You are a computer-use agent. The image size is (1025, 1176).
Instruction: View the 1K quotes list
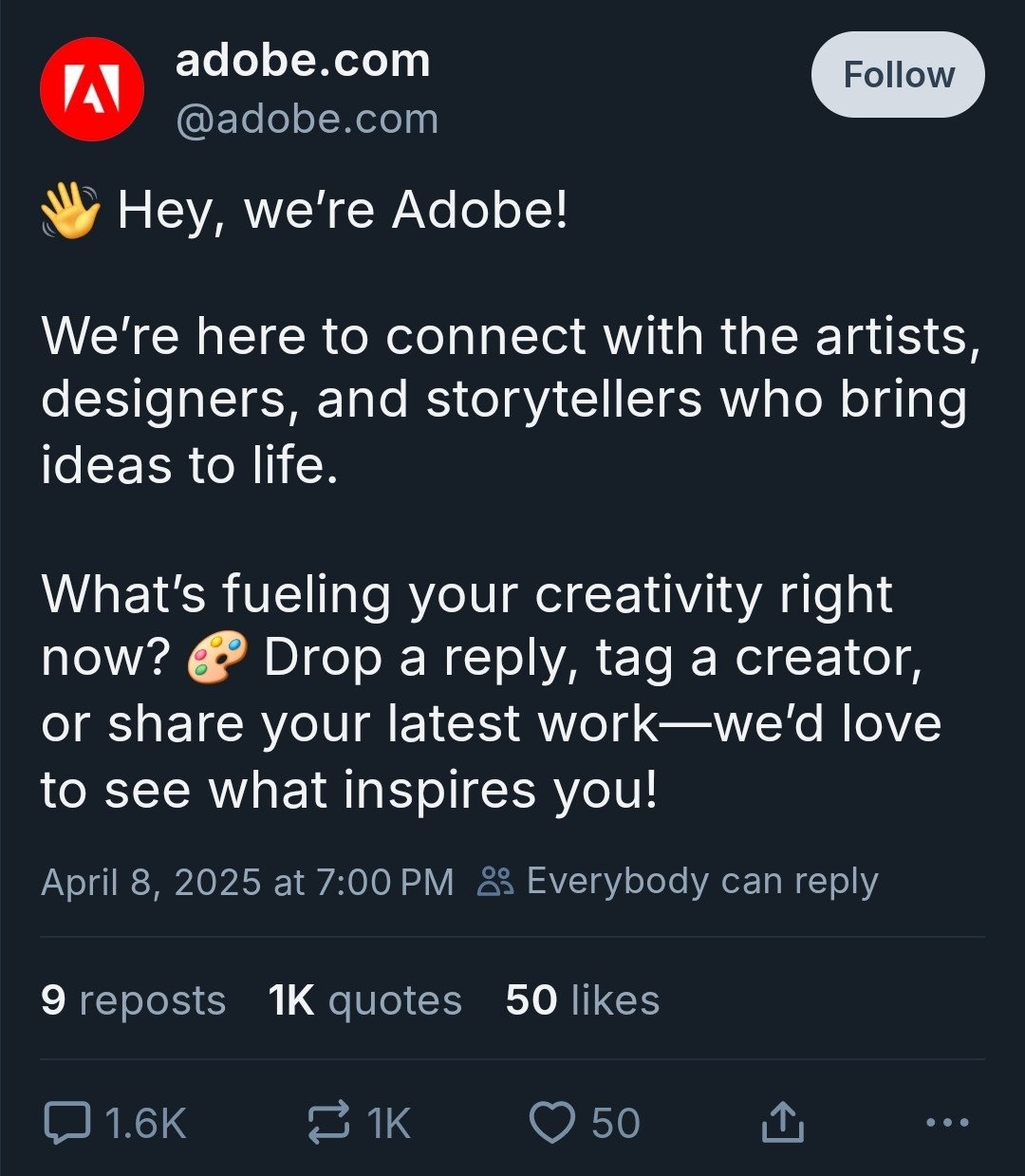365,1000
